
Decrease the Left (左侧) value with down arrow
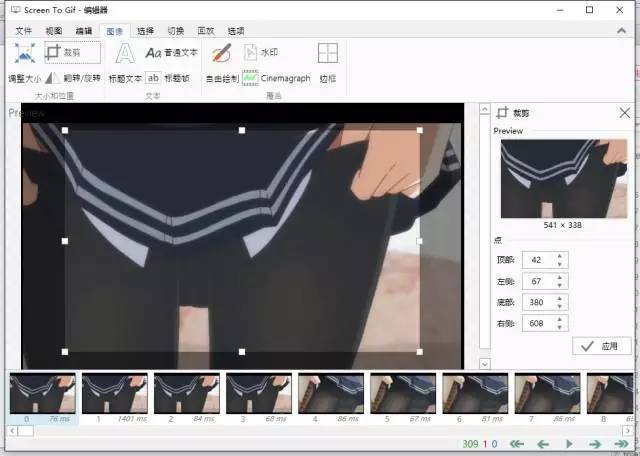click(560, 285)
